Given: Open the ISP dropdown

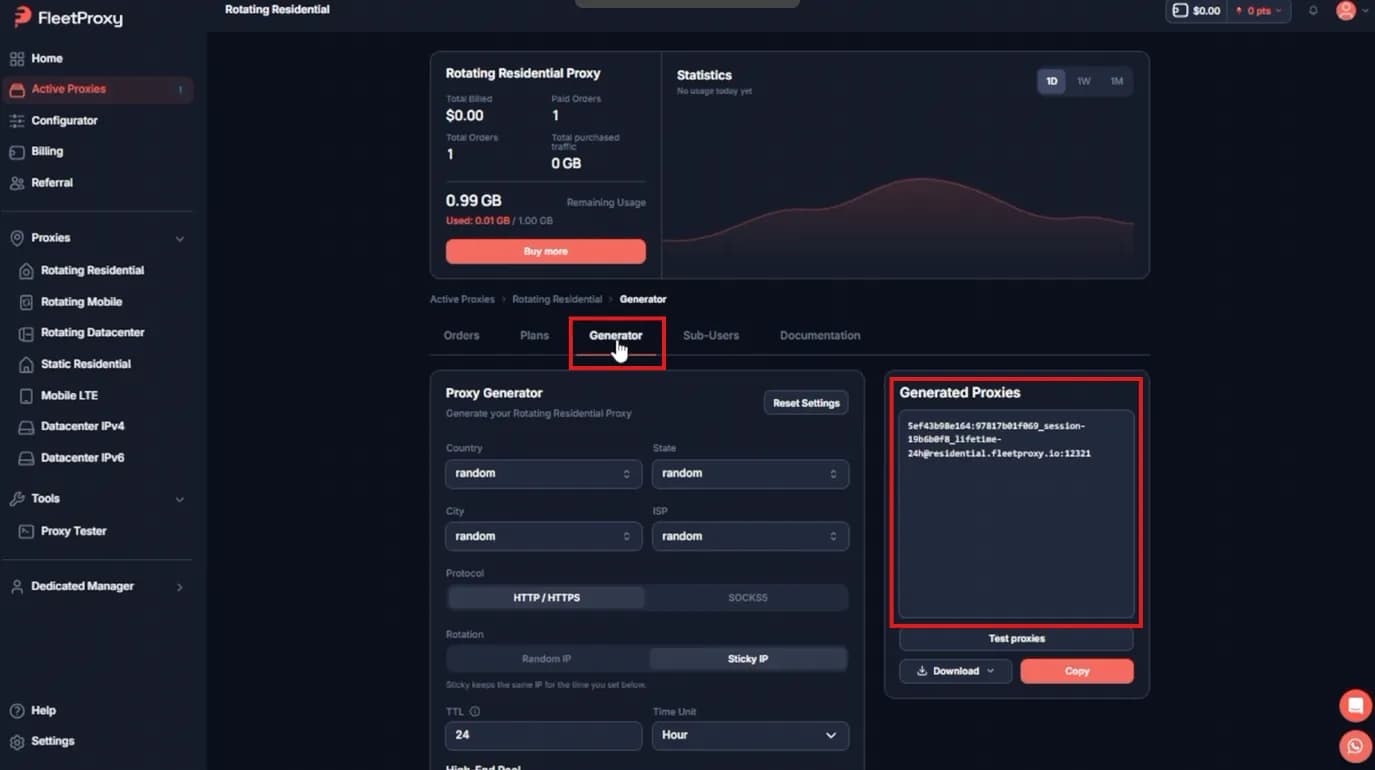Looking at the screenshot, I should pos(750,537).
